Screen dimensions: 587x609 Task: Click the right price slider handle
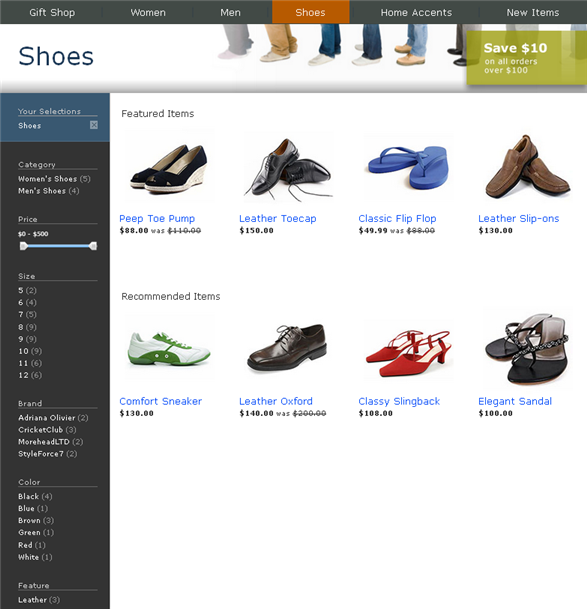click(x=93, y=246)
